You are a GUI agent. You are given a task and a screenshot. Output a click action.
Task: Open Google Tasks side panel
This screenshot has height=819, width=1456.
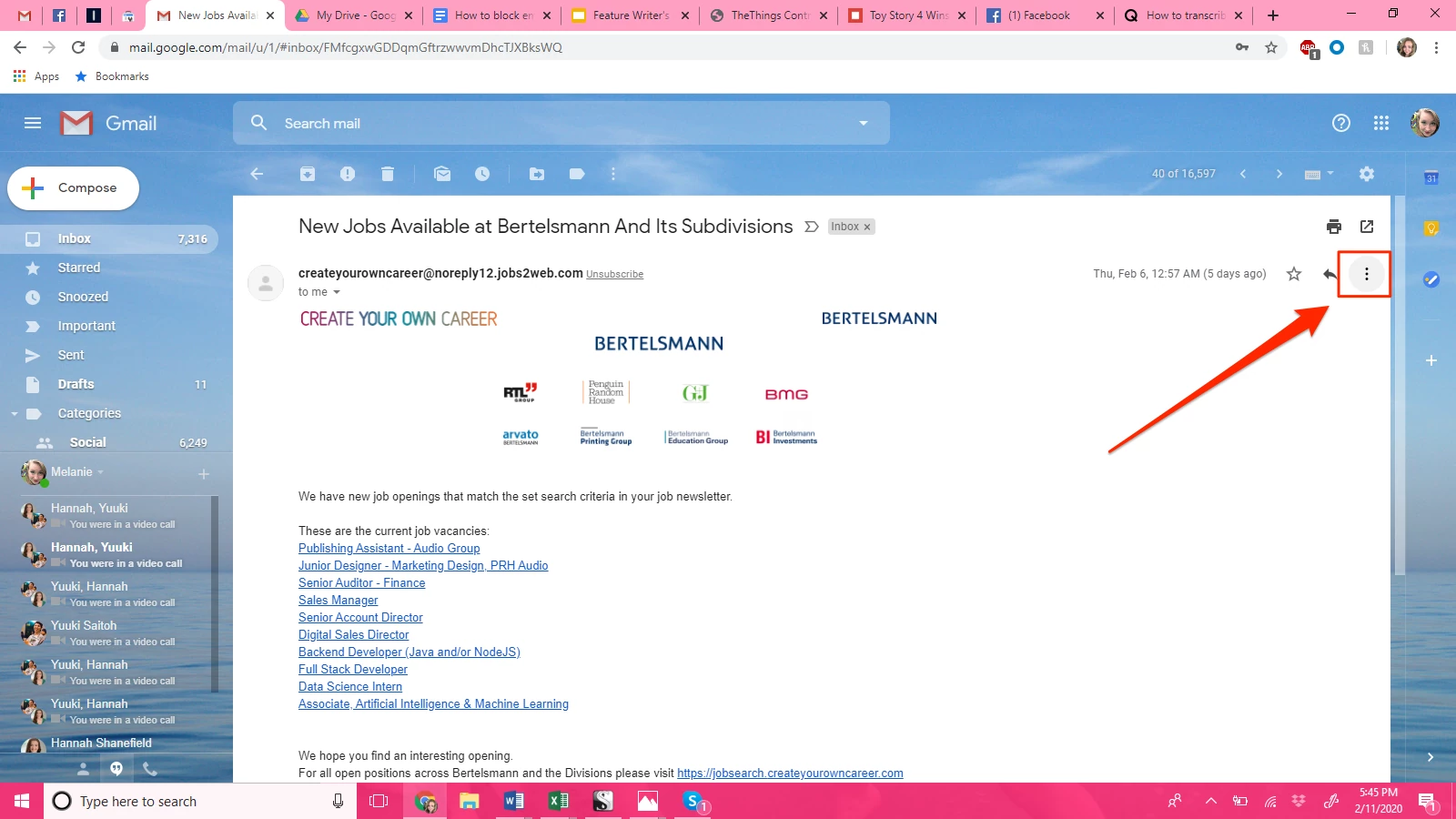pos(1431,279)
